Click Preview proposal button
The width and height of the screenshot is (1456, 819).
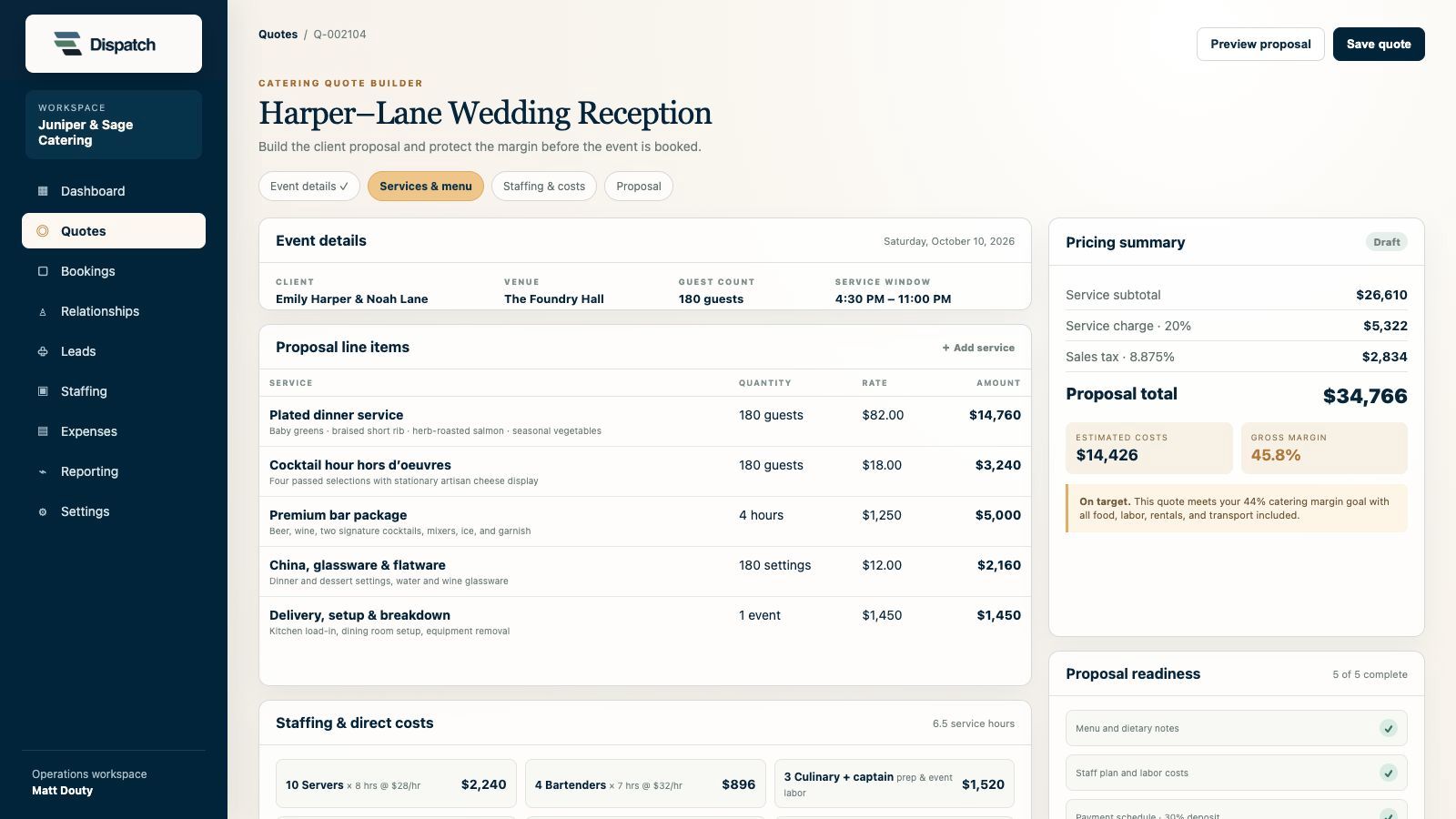tap(1260, 44)
